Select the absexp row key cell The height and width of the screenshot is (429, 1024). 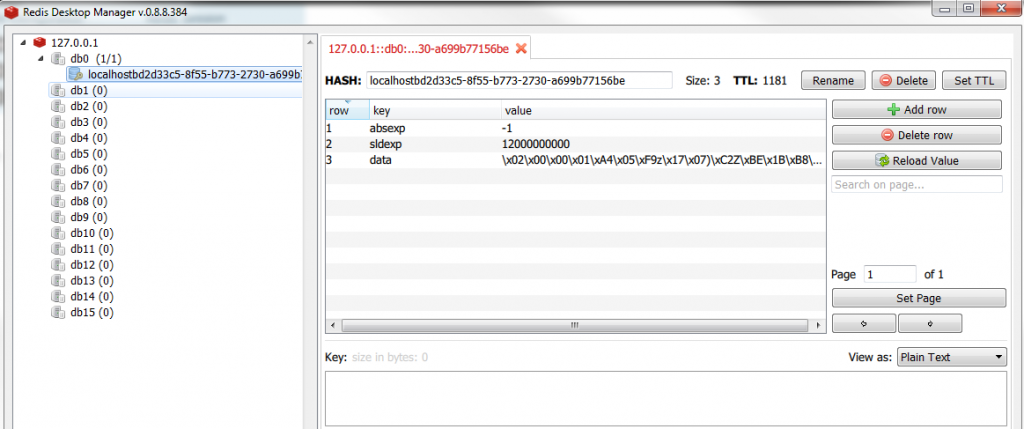pos(435,129)
